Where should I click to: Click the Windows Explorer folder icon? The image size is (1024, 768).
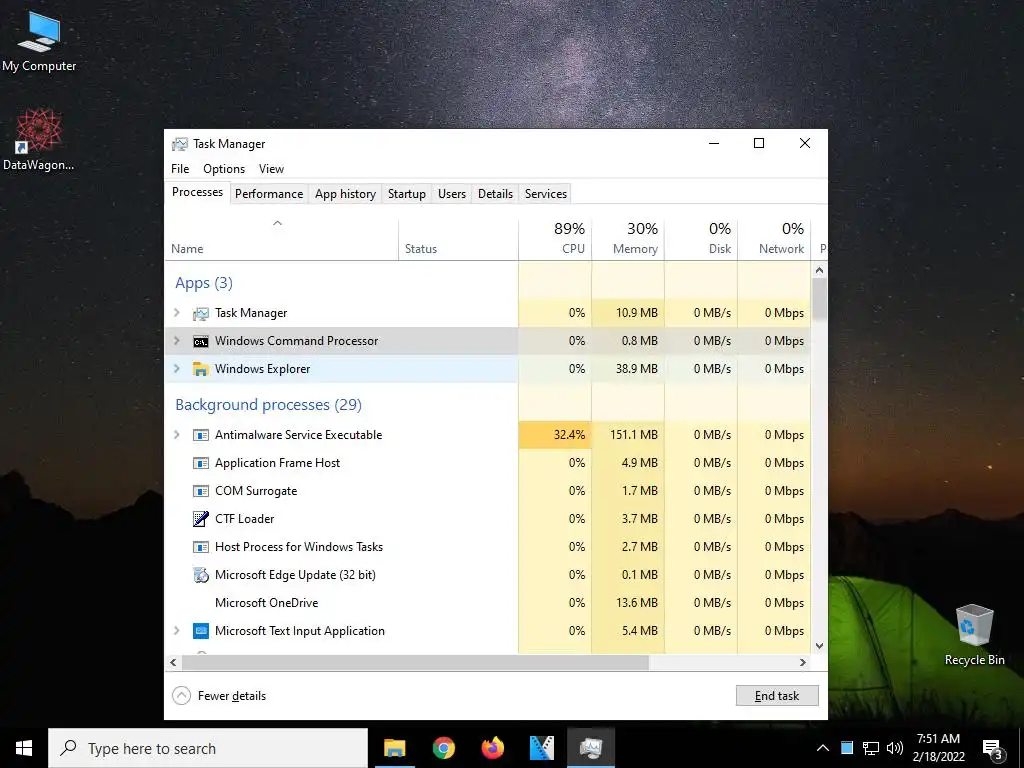pos(200,369)
